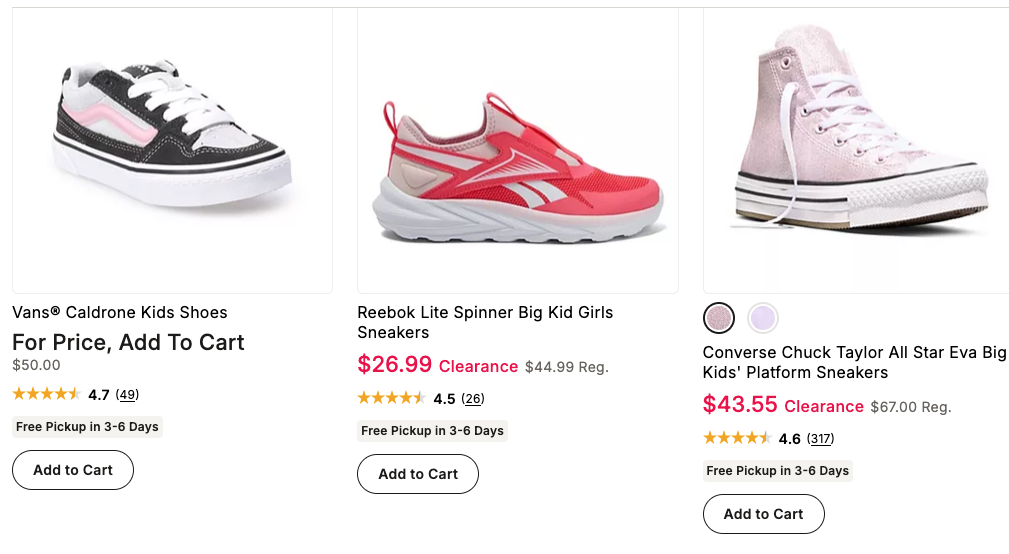The height and width of the screenshot is (554, 1009).
Task: Select the pink glitter color swatch
Action: 719,318
